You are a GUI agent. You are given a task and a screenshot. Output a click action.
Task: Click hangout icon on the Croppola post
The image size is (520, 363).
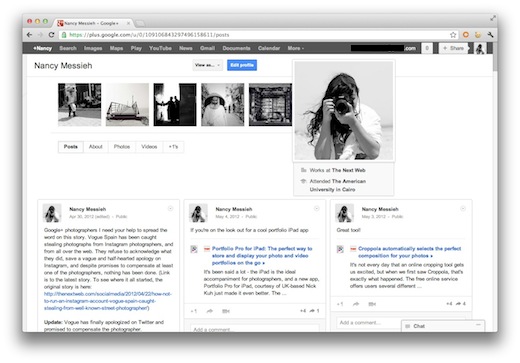pos(372,304)
